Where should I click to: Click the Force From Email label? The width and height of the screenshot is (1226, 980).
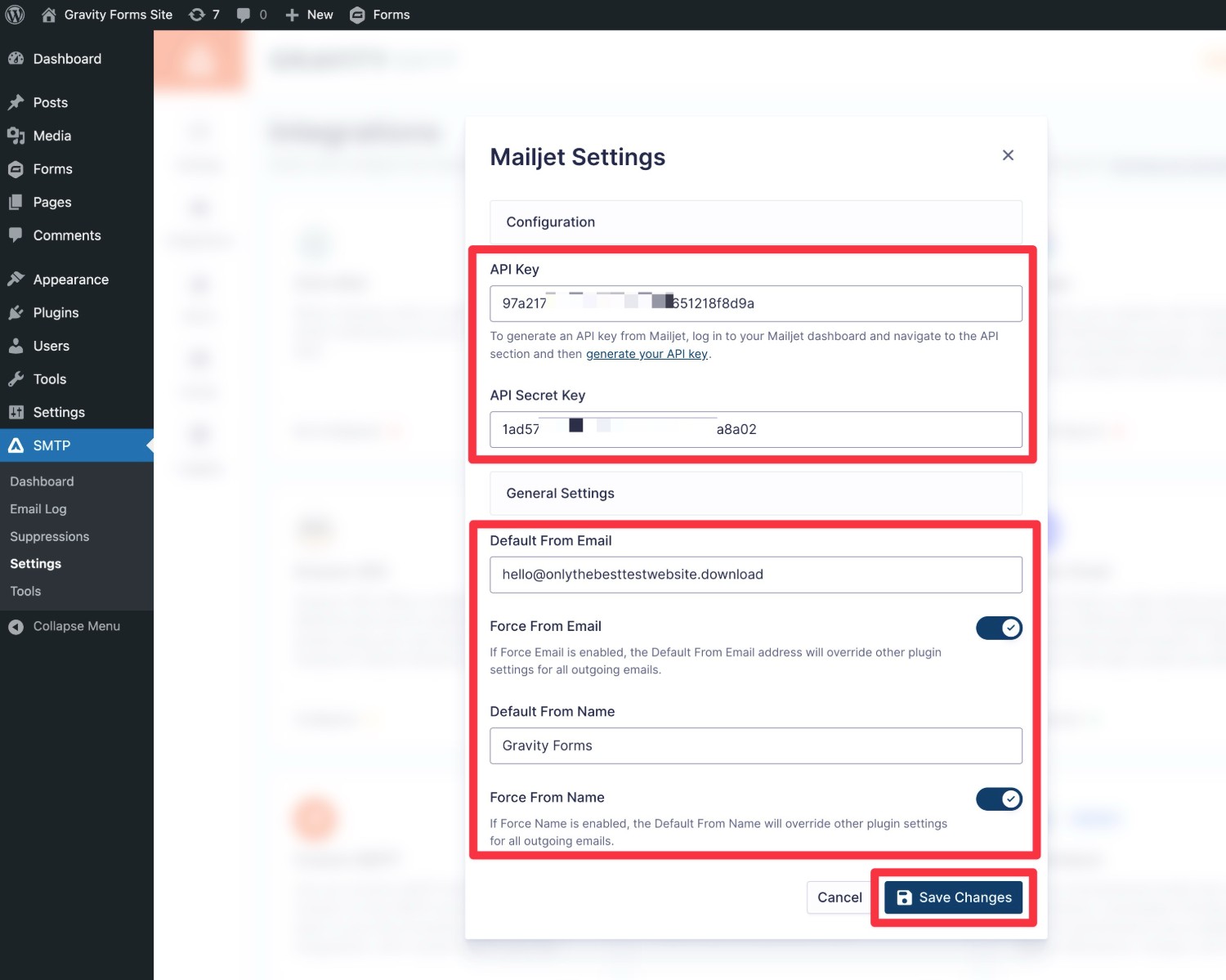click(x=546, y=626)
